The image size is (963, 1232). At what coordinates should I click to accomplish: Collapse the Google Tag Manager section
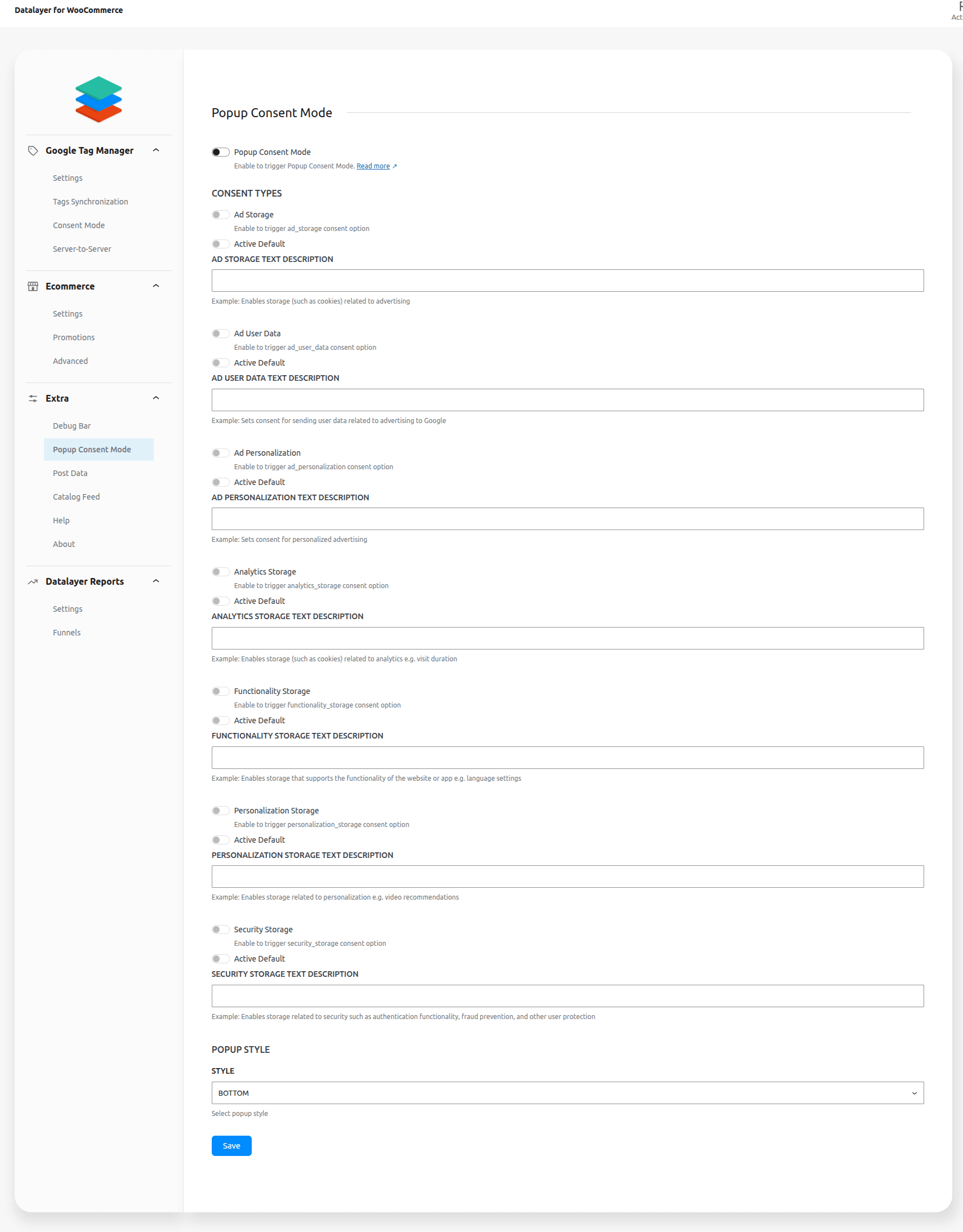click(x=156, y=150)
